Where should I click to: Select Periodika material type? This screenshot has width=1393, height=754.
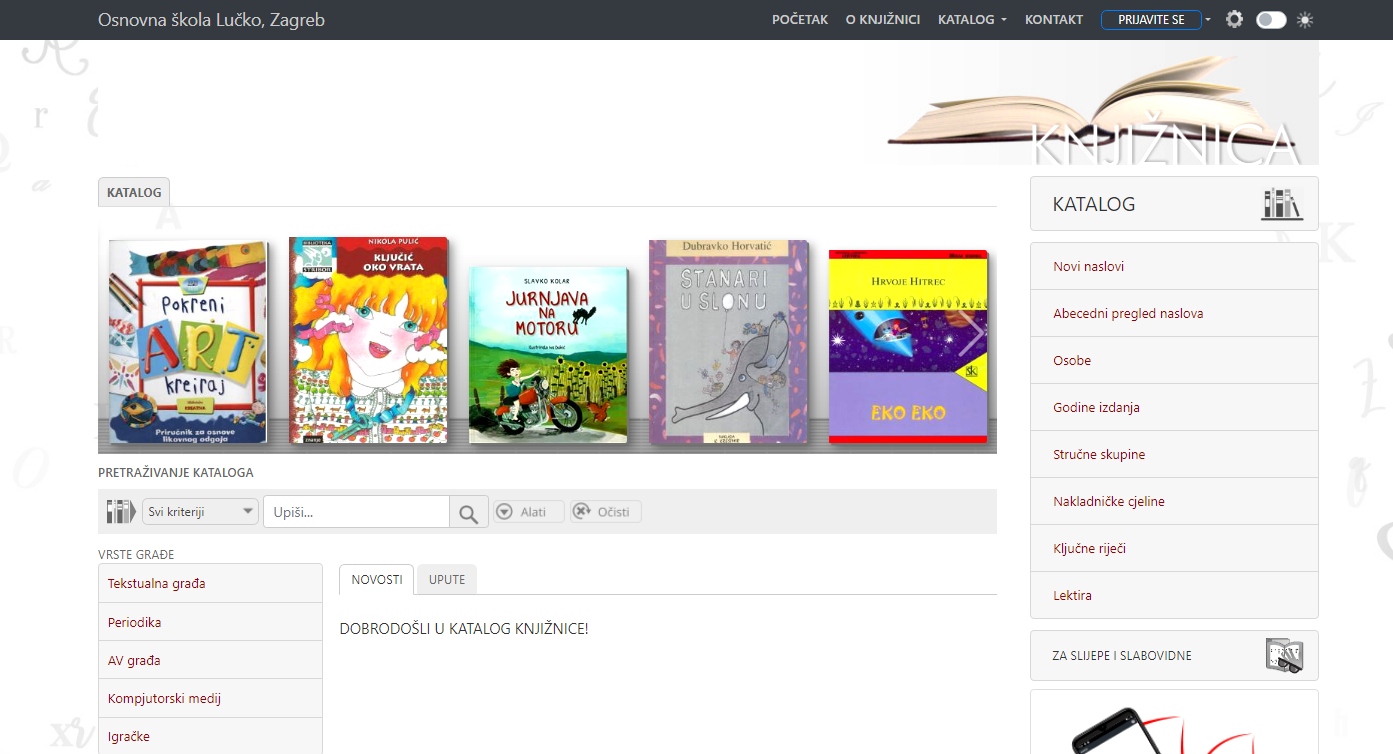pos(210,622)
